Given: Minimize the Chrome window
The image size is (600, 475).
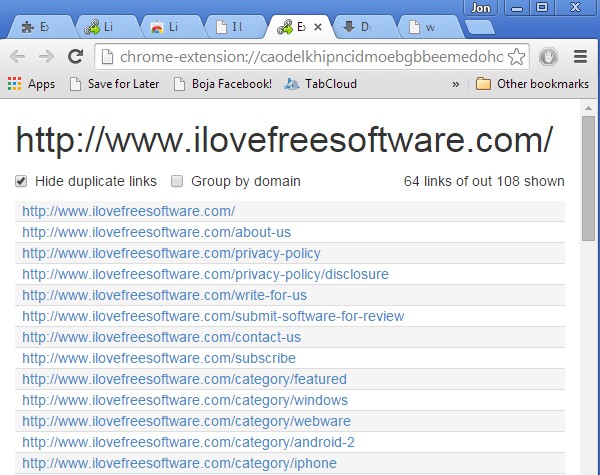Looking at the screenshot, I should click(x=517, y=8).
